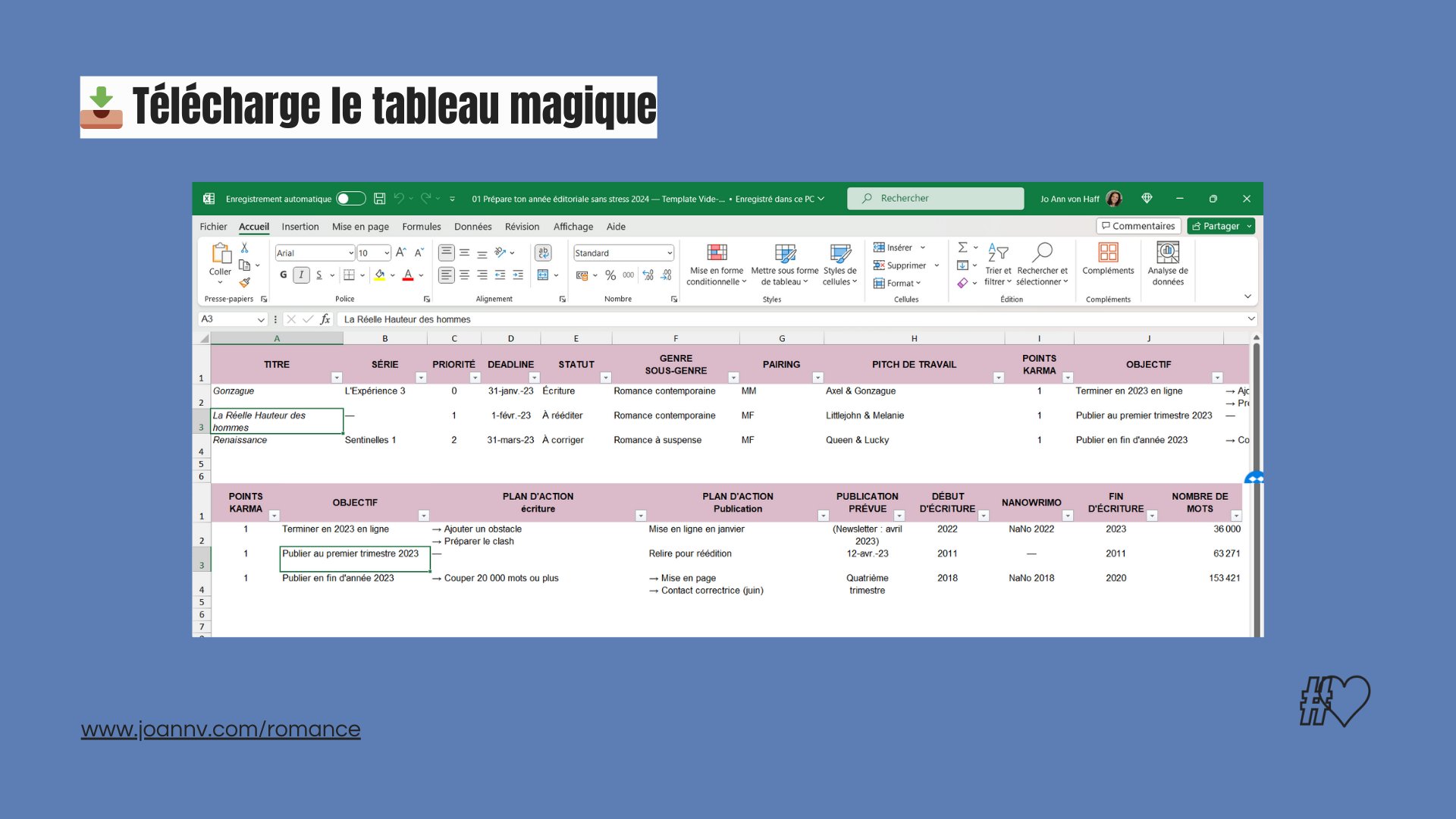Open the www.joannv.com/romance link
1456x819 pixels.
click(221, 729)
